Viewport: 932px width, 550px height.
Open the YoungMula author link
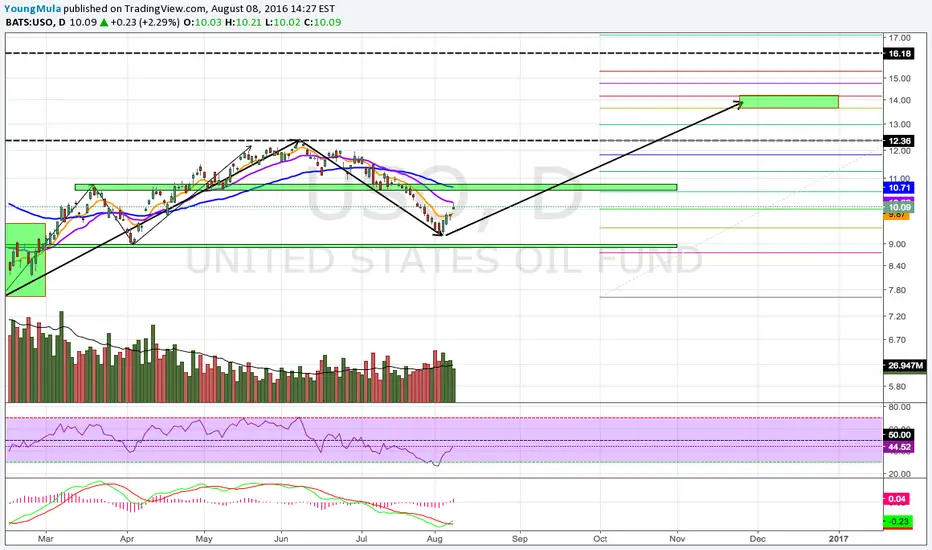(x=33, y=9)
